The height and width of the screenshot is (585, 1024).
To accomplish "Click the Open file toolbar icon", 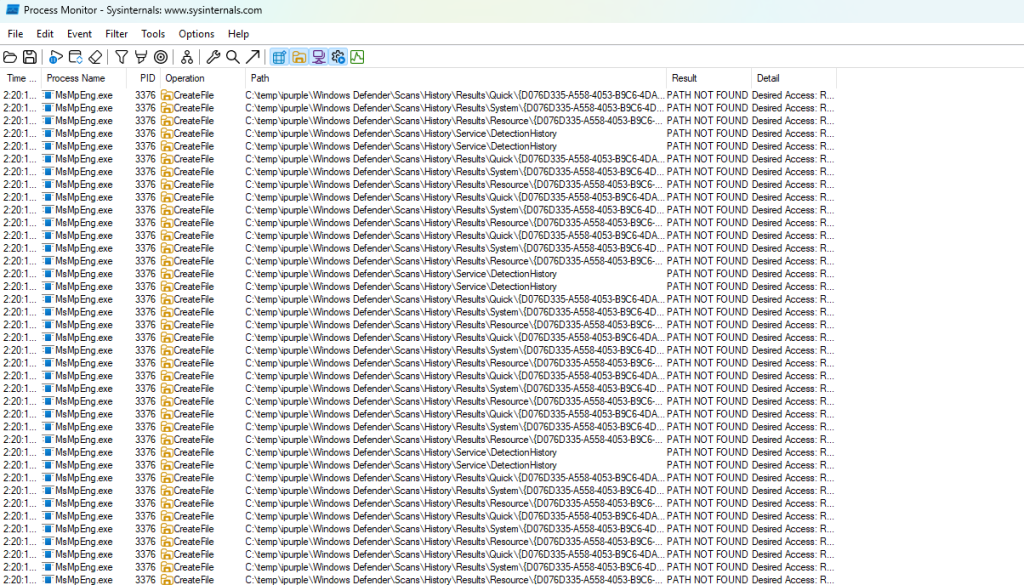I will 12,57.
